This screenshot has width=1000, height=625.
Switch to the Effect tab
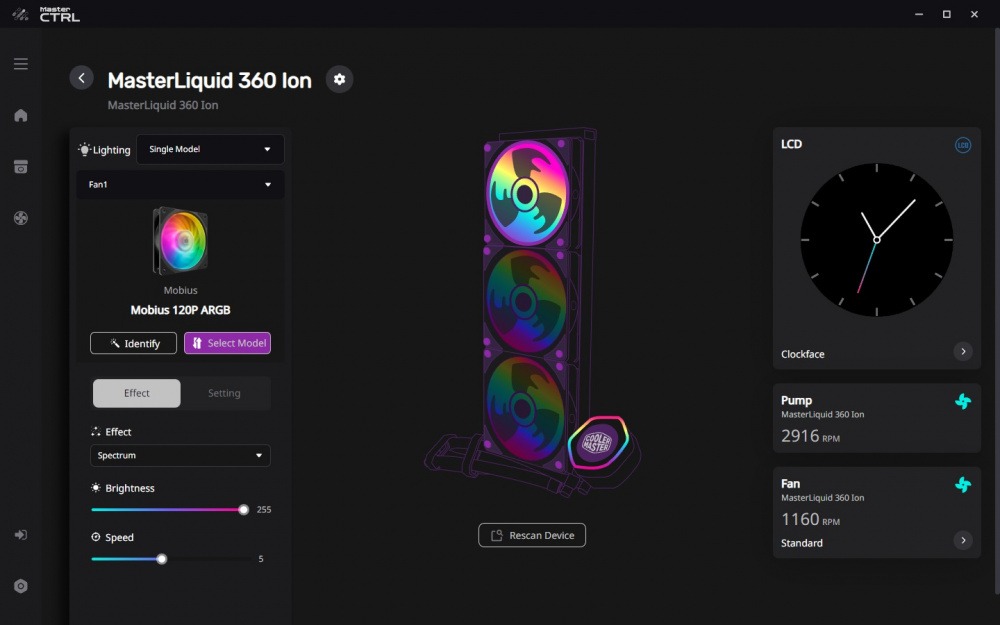136,393
